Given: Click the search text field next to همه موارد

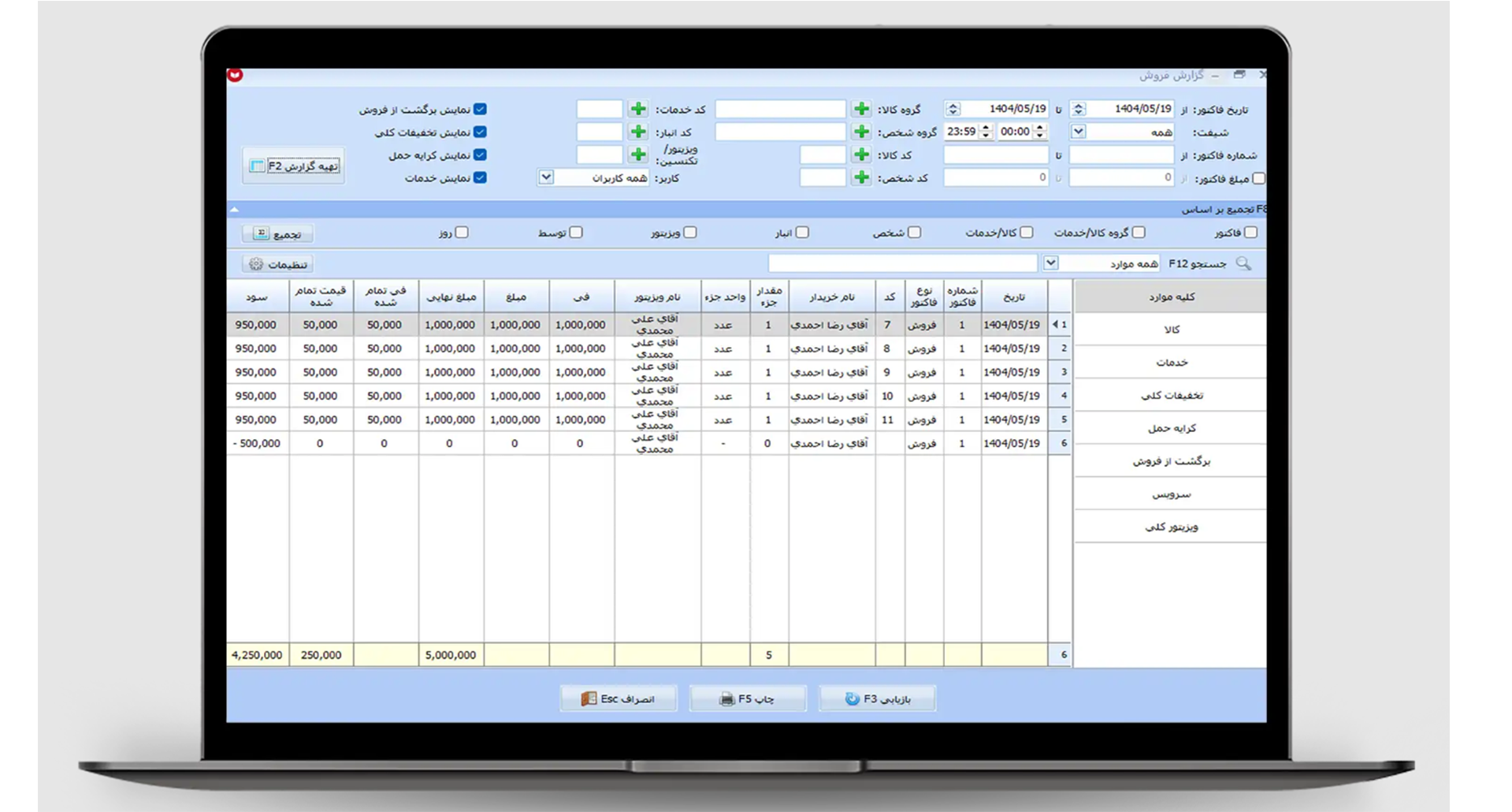Looking at the screenshot, I should pos(902,263).
